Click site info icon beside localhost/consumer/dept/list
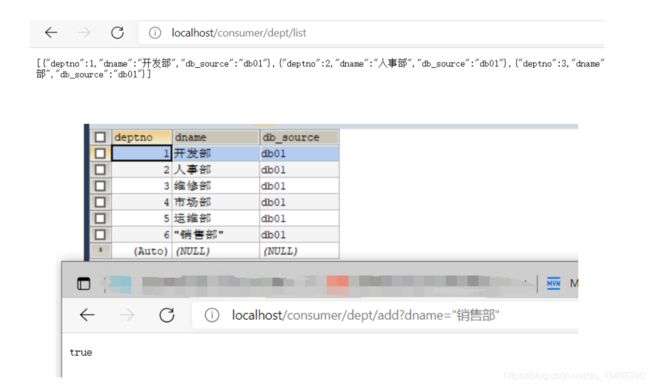This screenshot has height=386, width=650. click(x=155, y=33)
